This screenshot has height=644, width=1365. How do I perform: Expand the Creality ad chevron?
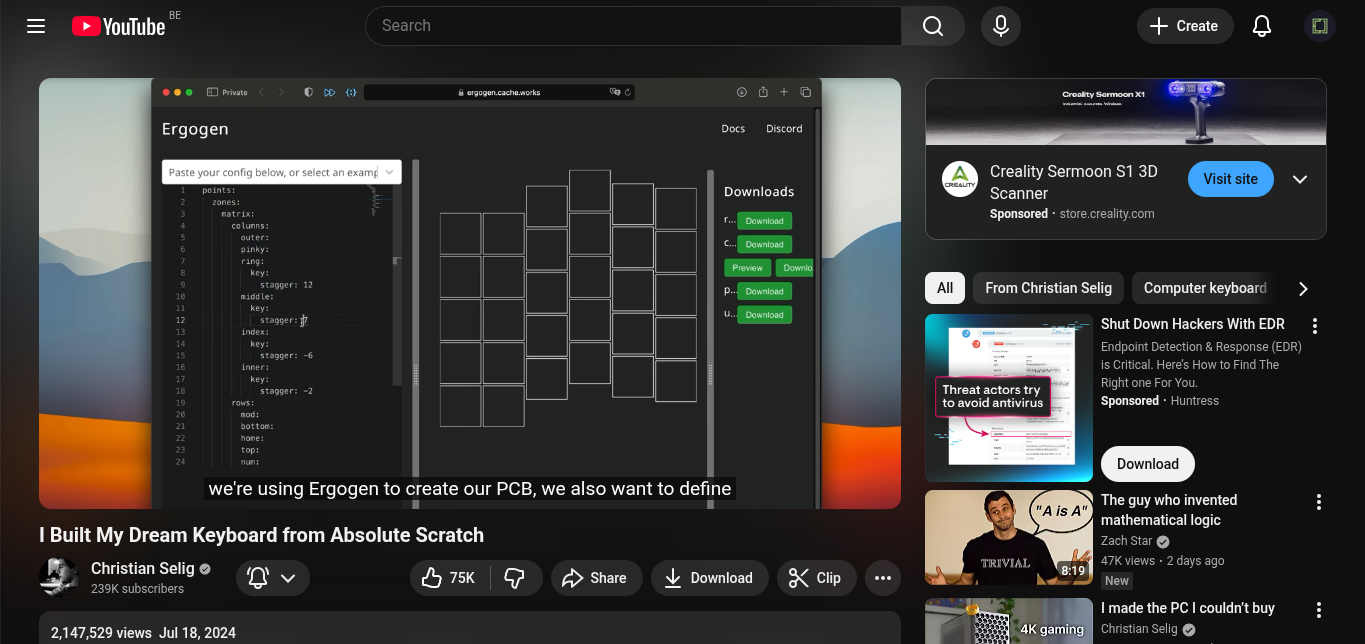tap(1300, 180)
